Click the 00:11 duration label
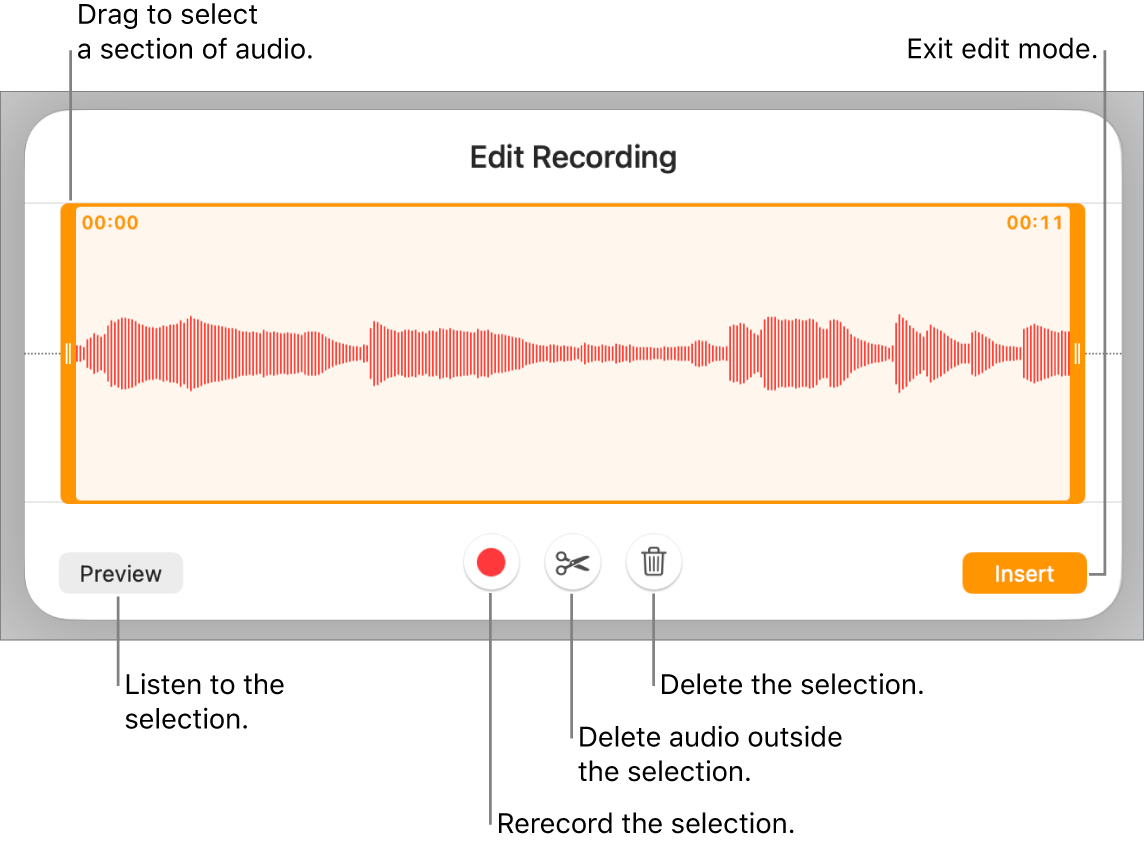This screenshot has height=843, width=1144. [x=1034, y=222]
